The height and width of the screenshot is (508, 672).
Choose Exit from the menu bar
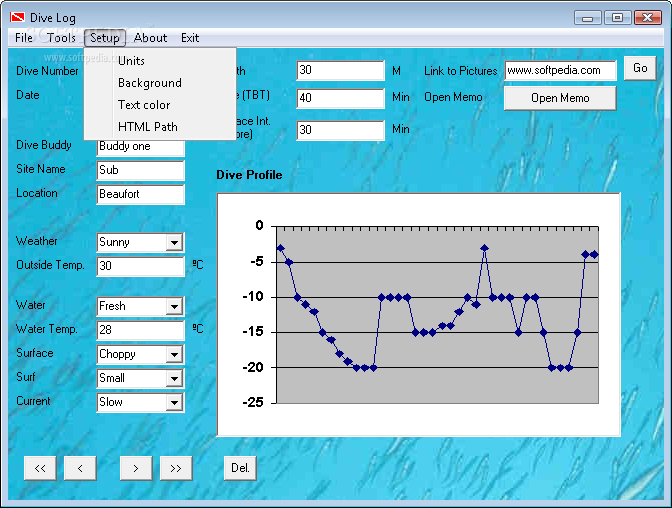tap(190, 38)
